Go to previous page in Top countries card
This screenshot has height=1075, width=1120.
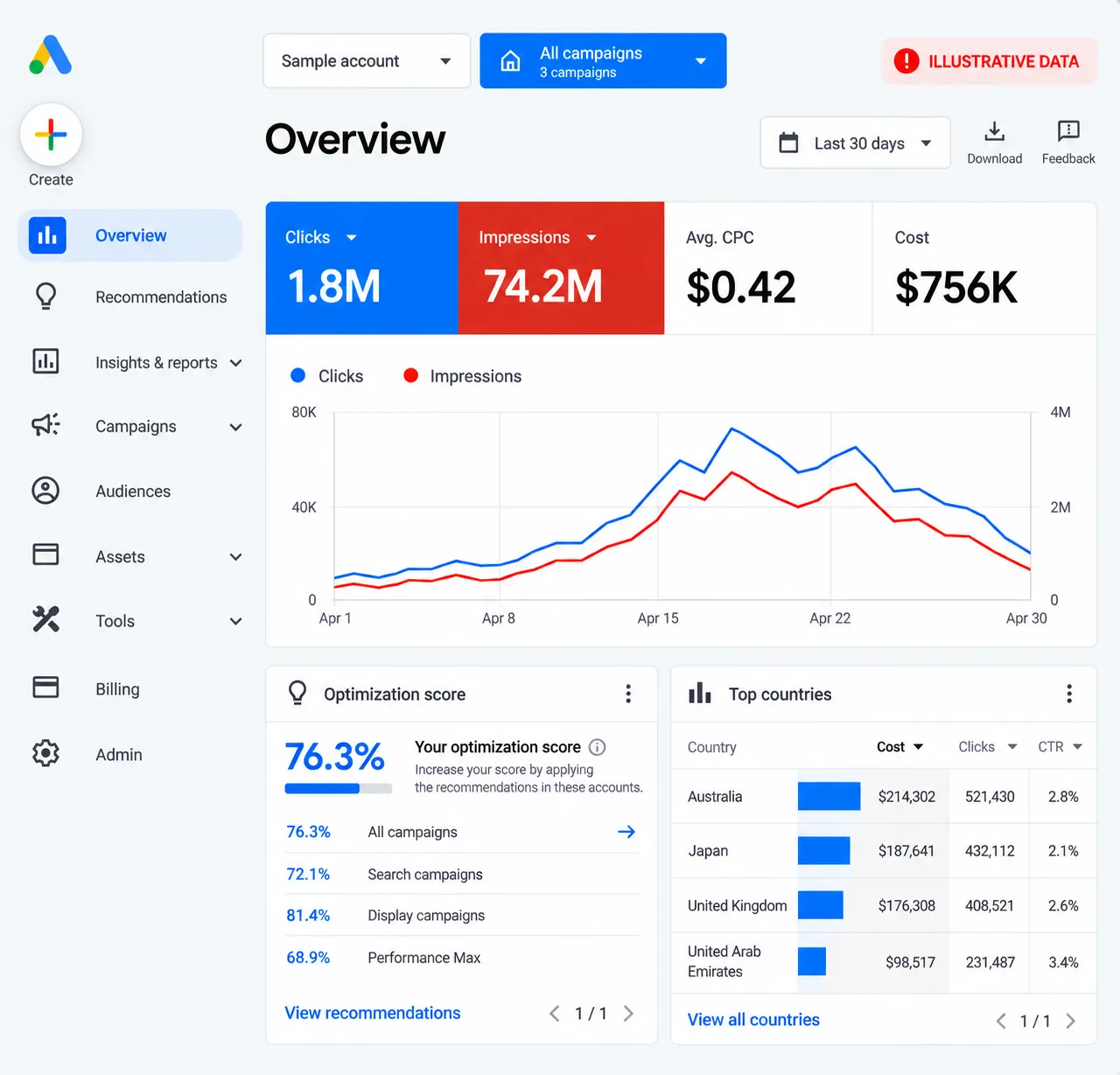click(x=1001, y=1021)
